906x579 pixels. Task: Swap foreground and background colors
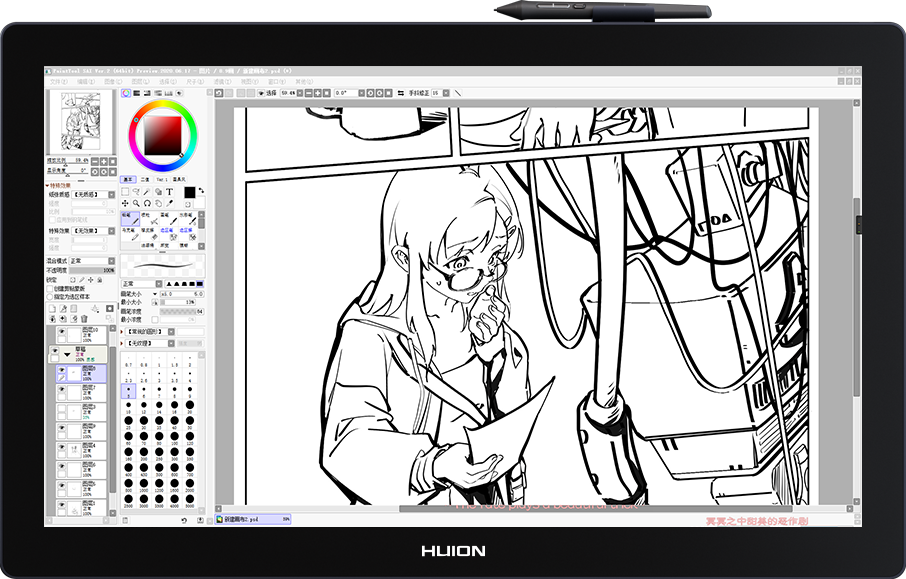(x=201, y=190)
